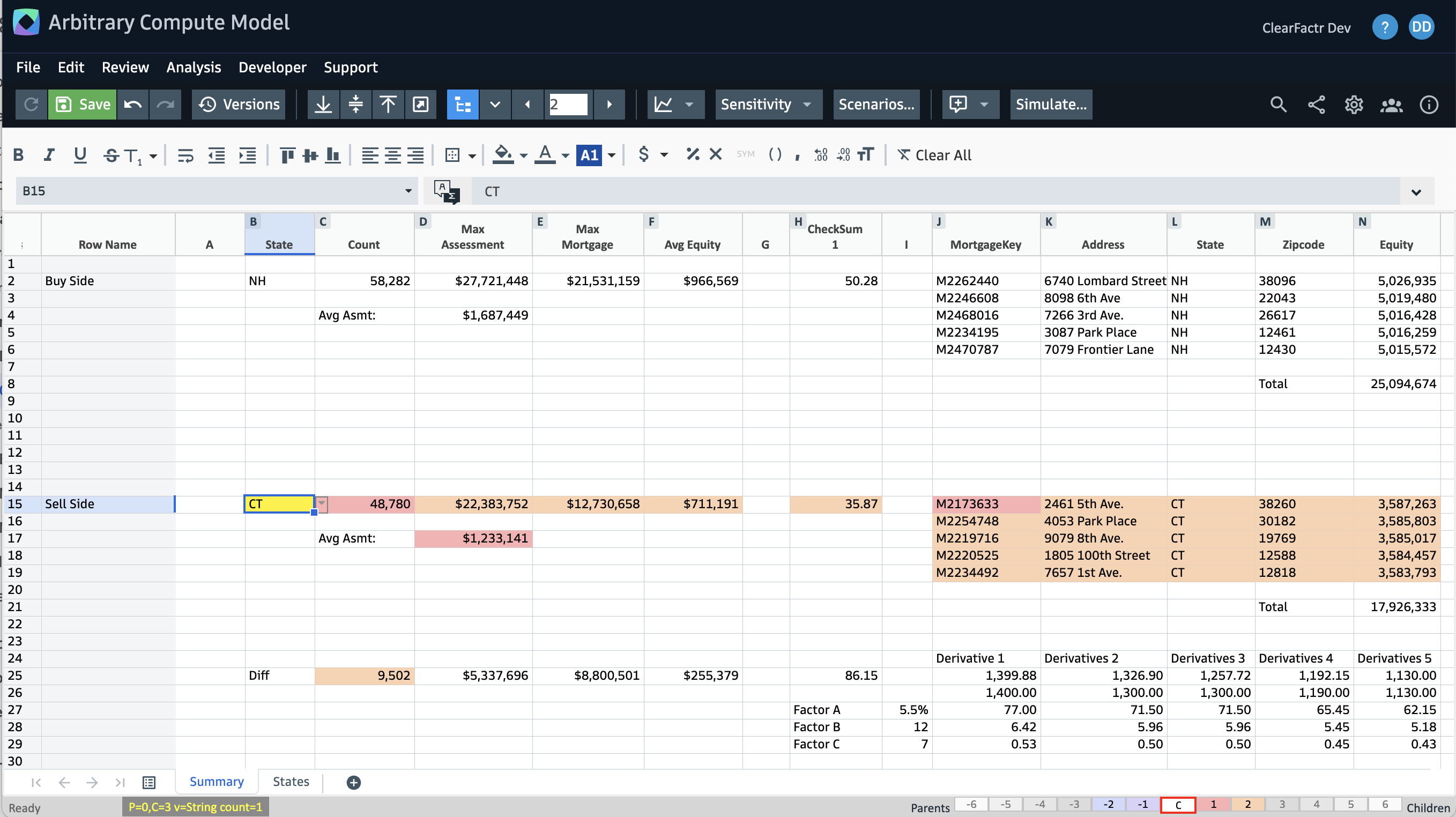Click the undo arrow icon
Image resolution: width=1456 pixels, height=817 pixels.
pyautogui.click(x=133, y=105)
